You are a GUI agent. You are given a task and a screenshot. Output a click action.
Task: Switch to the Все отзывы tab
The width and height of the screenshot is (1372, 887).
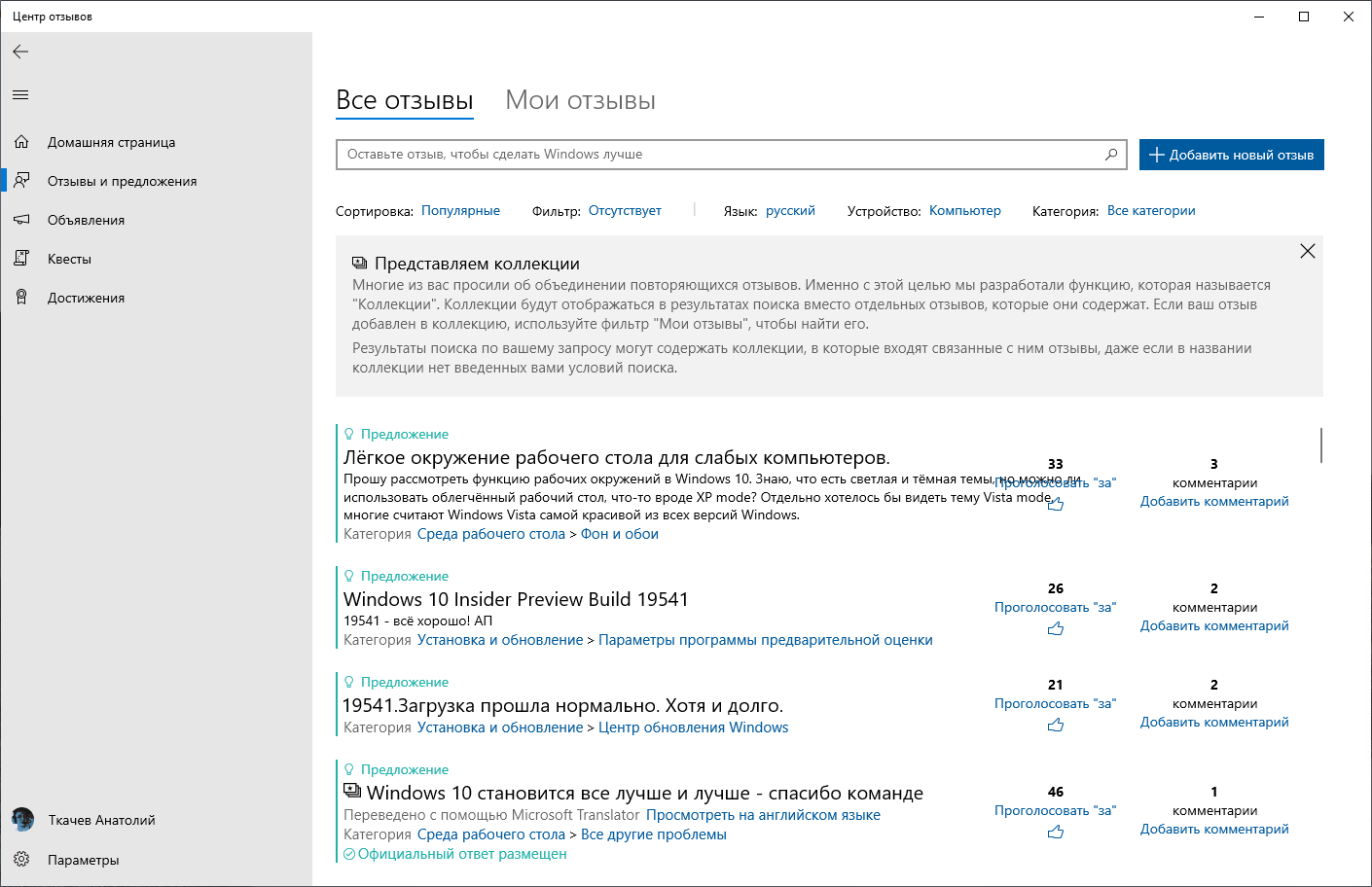click(x=405, y=100)
